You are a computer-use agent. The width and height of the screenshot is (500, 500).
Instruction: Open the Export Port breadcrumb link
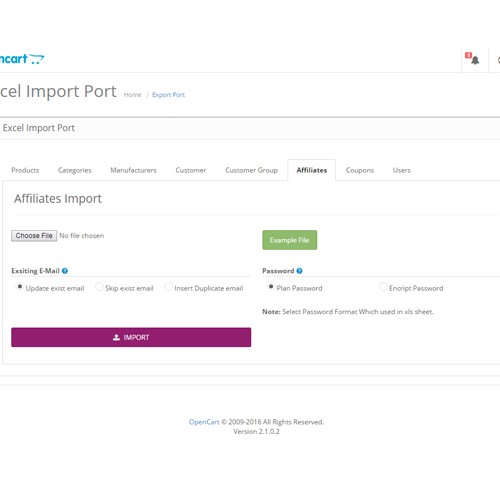tap(168, 95)
